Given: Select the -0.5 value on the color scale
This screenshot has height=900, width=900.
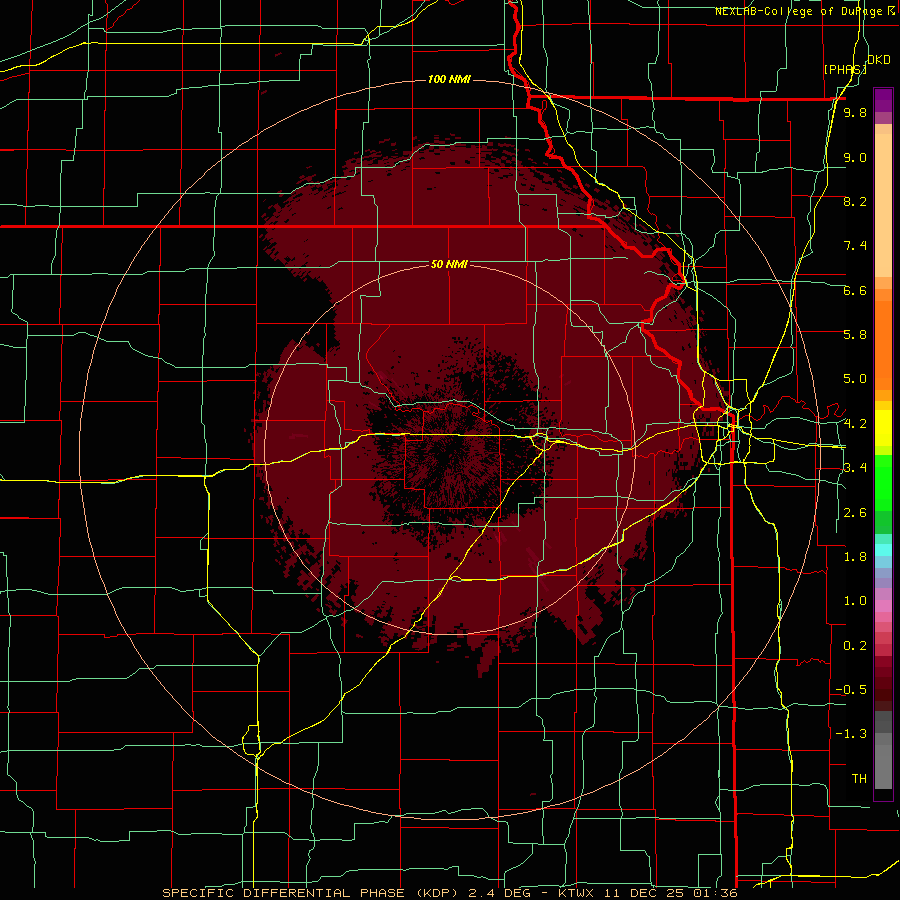Looking at the screenshot, I should pos(851,690).
